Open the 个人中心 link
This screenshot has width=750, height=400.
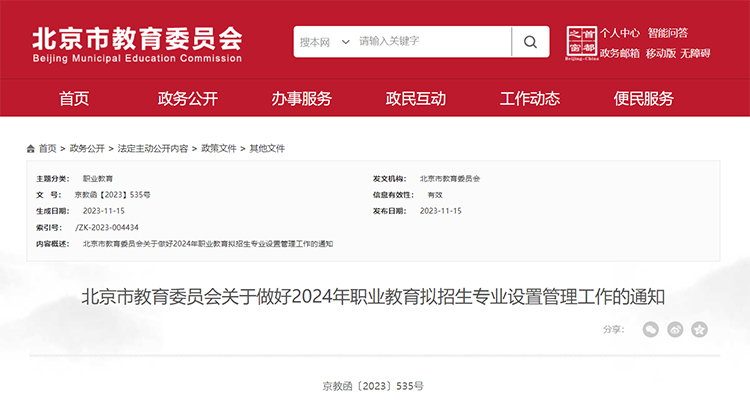tap(620, 33)
